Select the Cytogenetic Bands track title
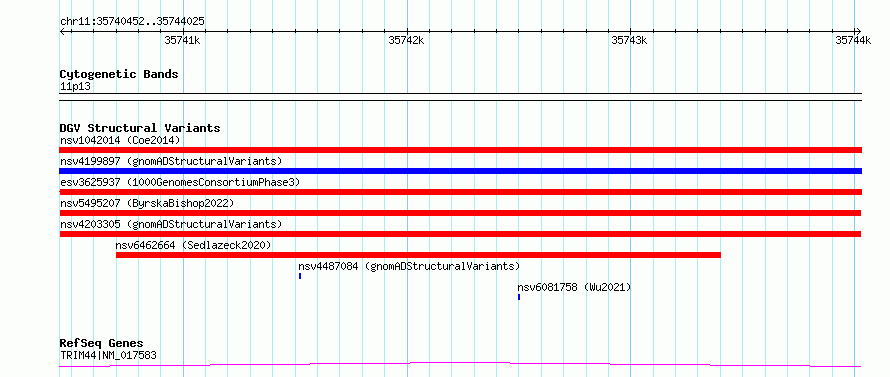This screenshot has height=377, width=890. (x=119, y=74)
